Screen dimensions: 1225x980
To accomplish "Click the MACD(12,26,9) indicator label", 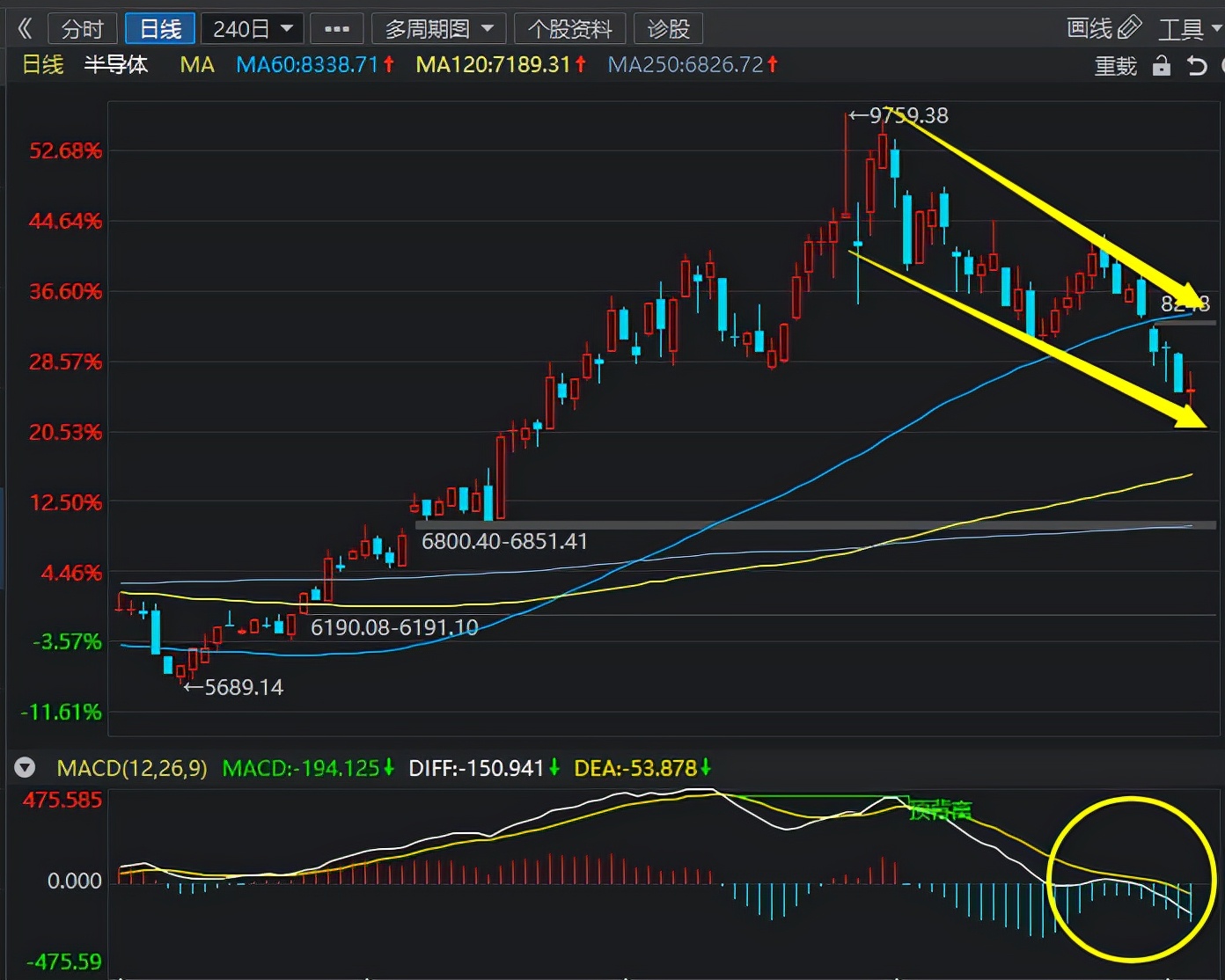I will tap(132, 768).
